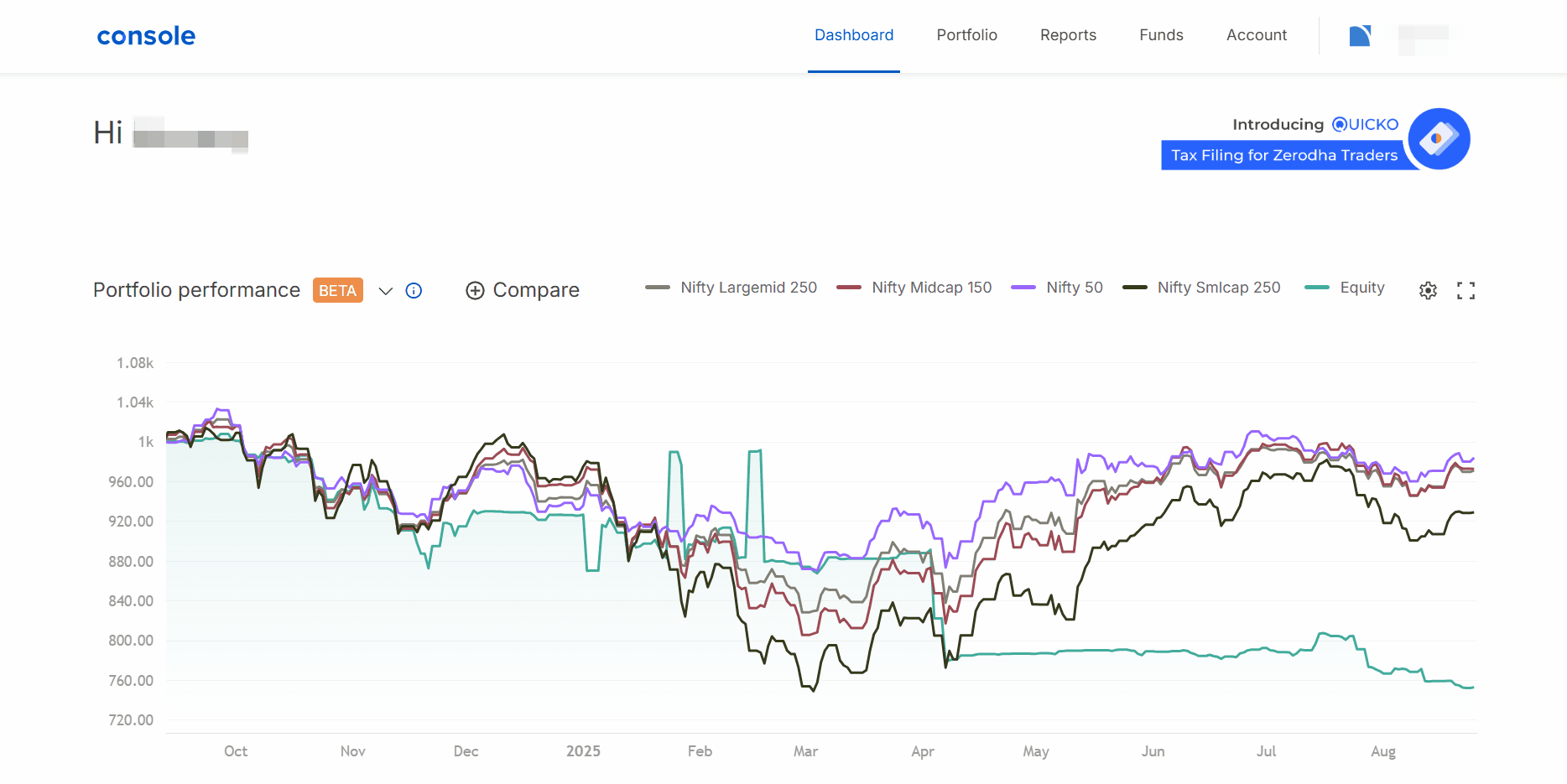Click the info icon beside Portfolio performance
The width and height of the screenshot is (1567, 784).
click(x=414, y=290)
